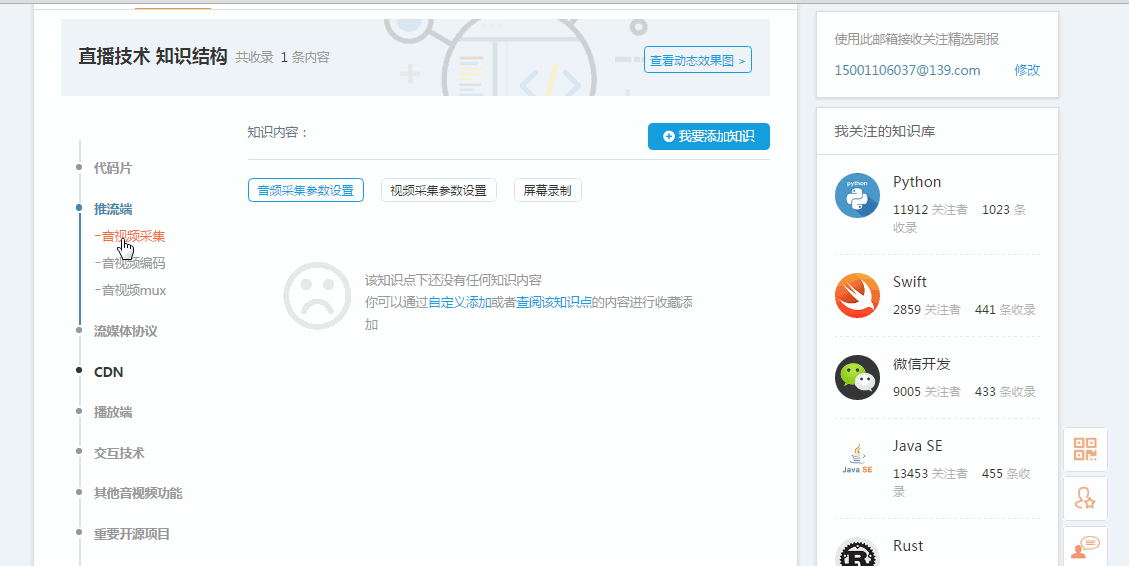Click the Swift 441 条收录 count
Image resolution: width=1129 pixels, height=566 pixels.
tap(1005, 310)
